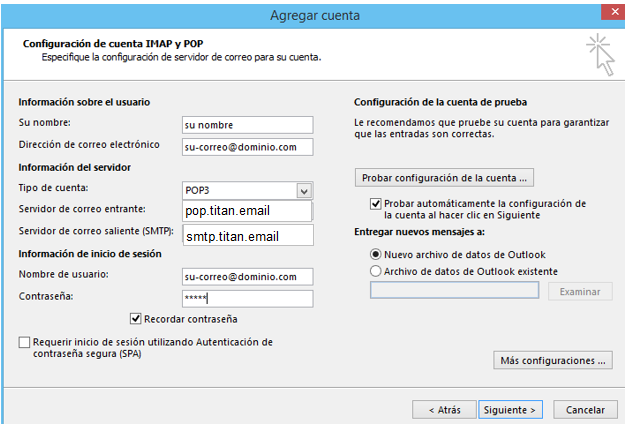Edit the incoming server pop.titan.email field
This screenshot has width=629, height=426.
coord(247,211)
